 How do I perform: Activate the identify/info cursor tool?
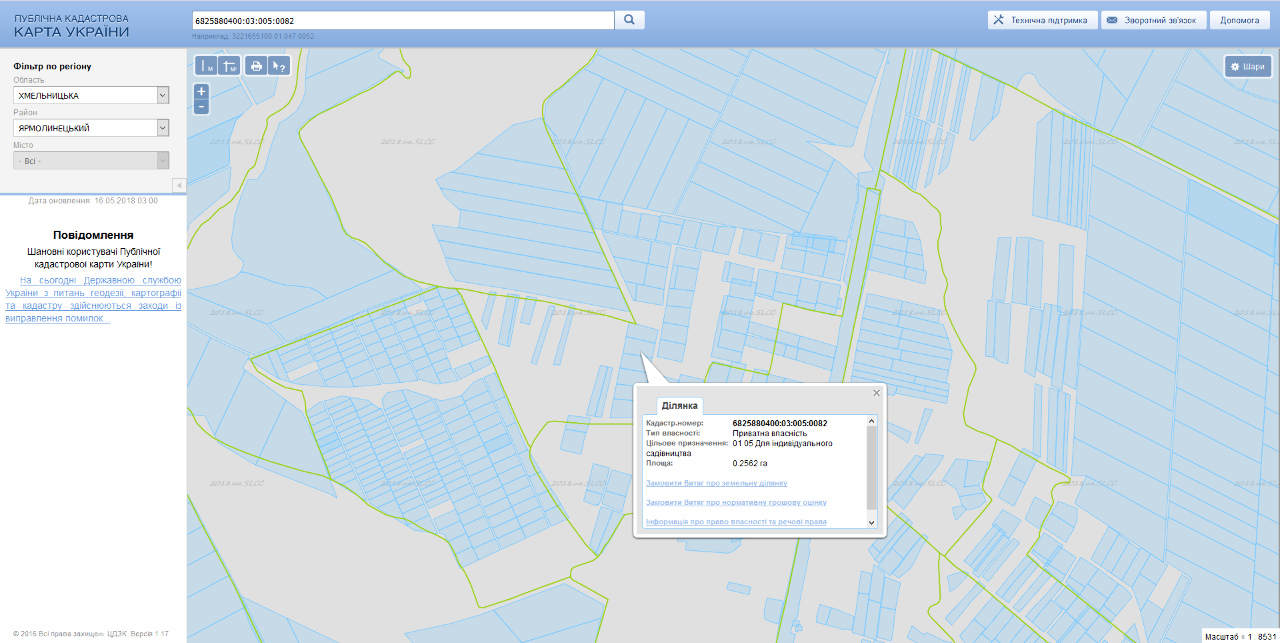pyautogui.click(x=279, y=66)
